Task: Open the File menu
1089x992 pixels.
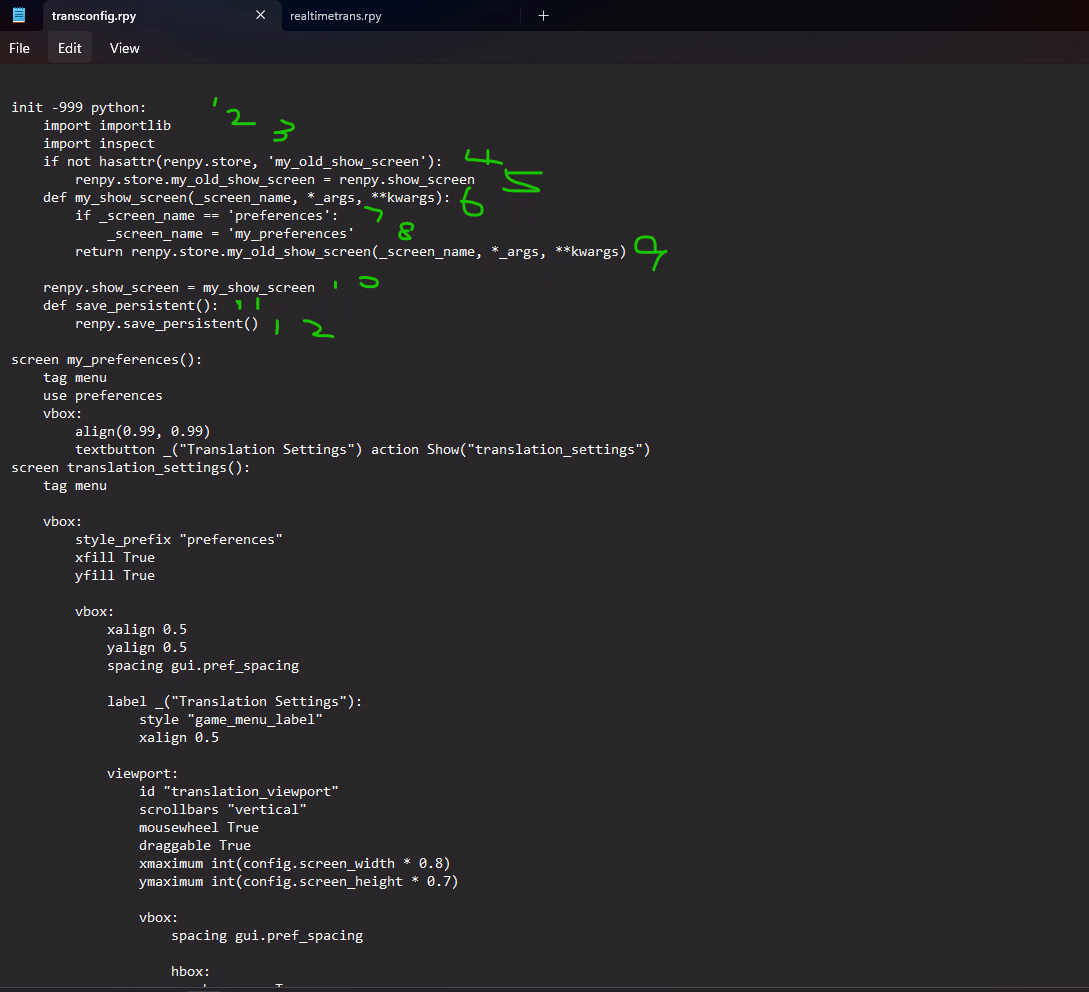Action: pyautogui.click(x=19, y=48)
